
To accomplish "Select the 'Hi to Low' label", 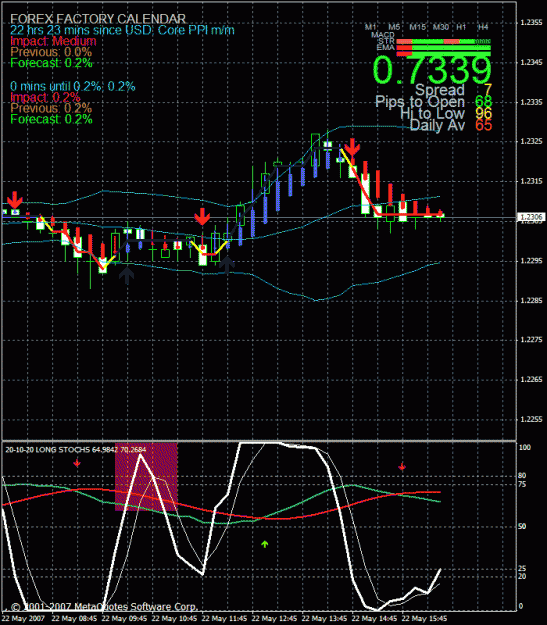I will tap(433, 113).
